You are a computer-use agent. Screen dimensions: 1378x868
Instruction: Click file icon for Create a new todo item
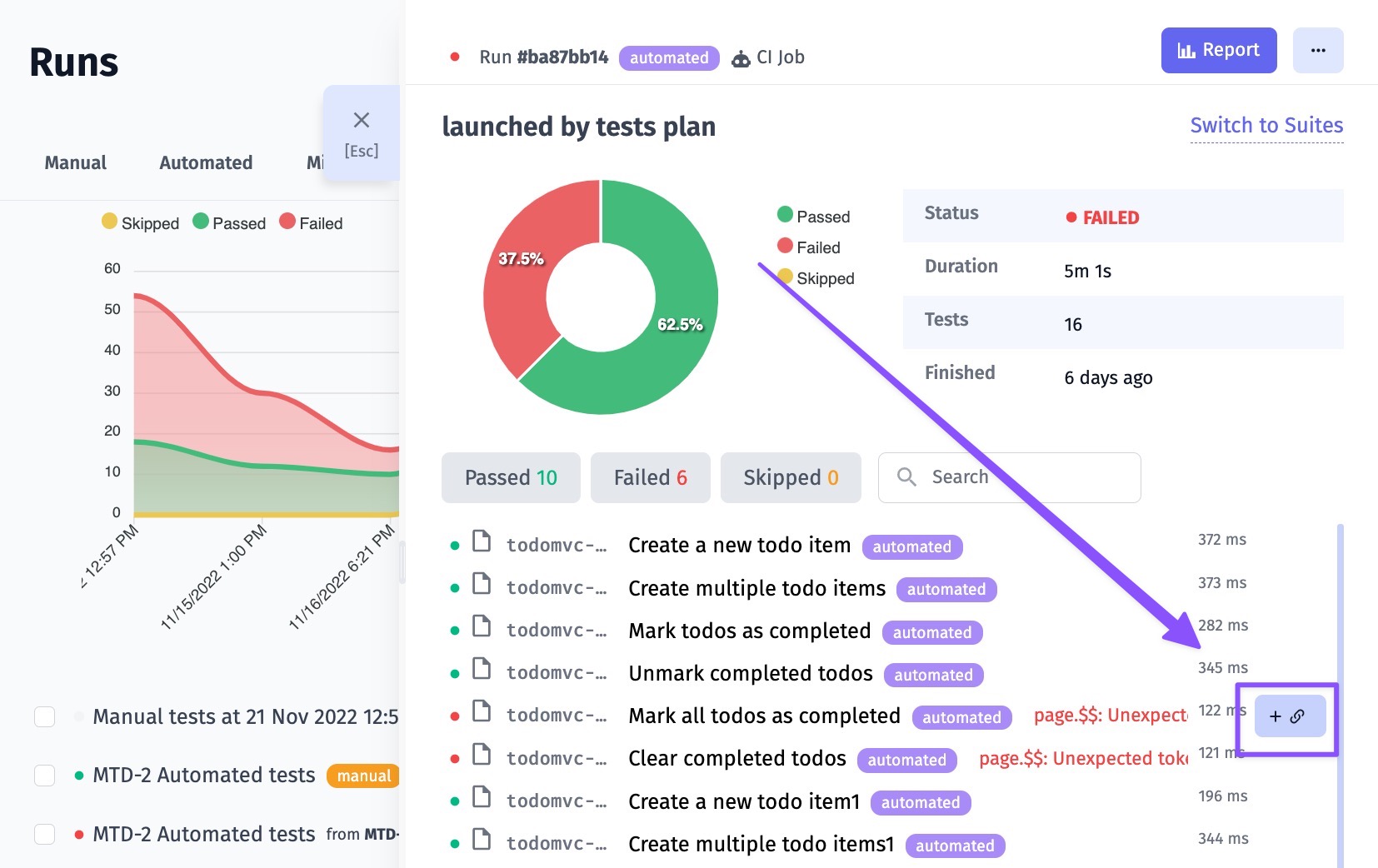pyautogui.click(x=482, y=542)
